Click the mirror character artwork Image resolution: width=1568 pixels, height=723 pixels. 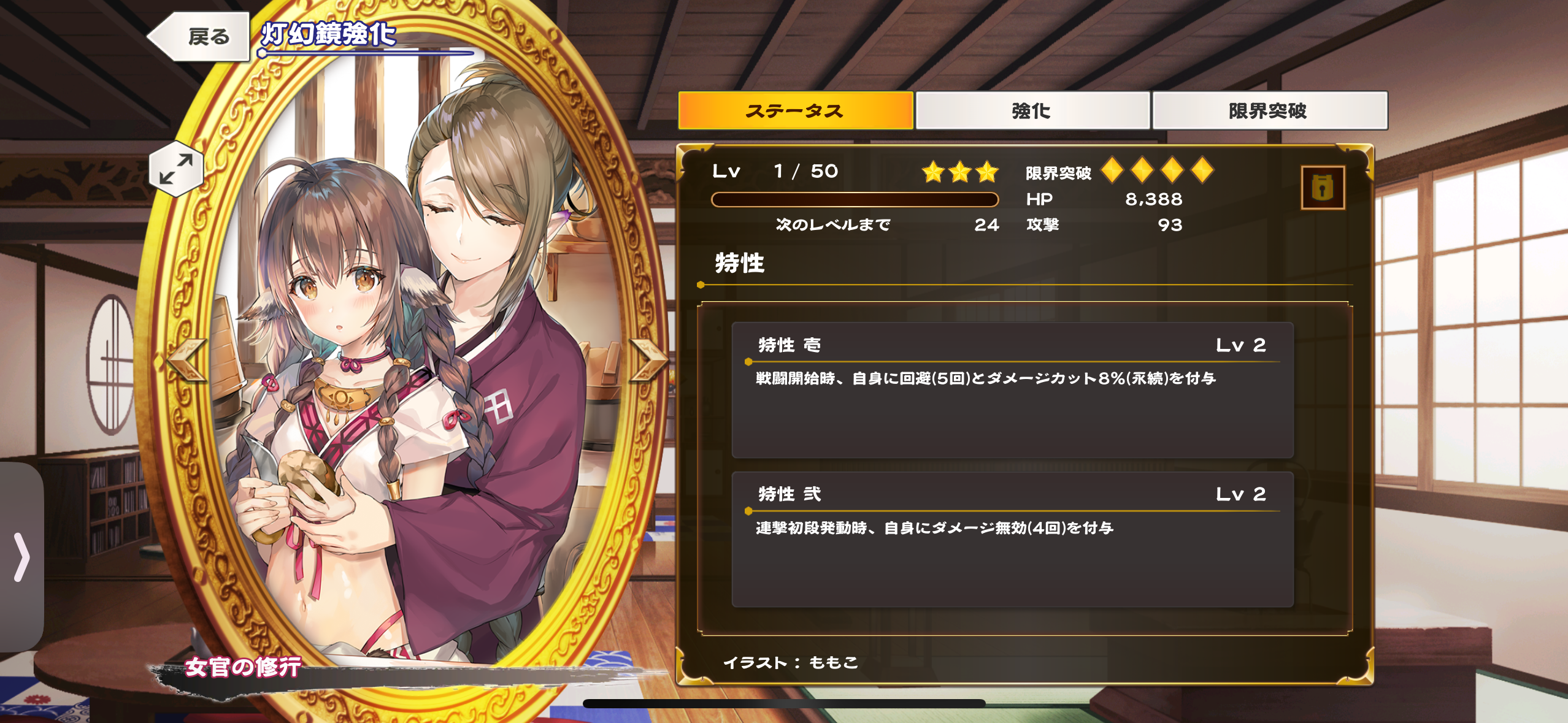tap(405, 368)
